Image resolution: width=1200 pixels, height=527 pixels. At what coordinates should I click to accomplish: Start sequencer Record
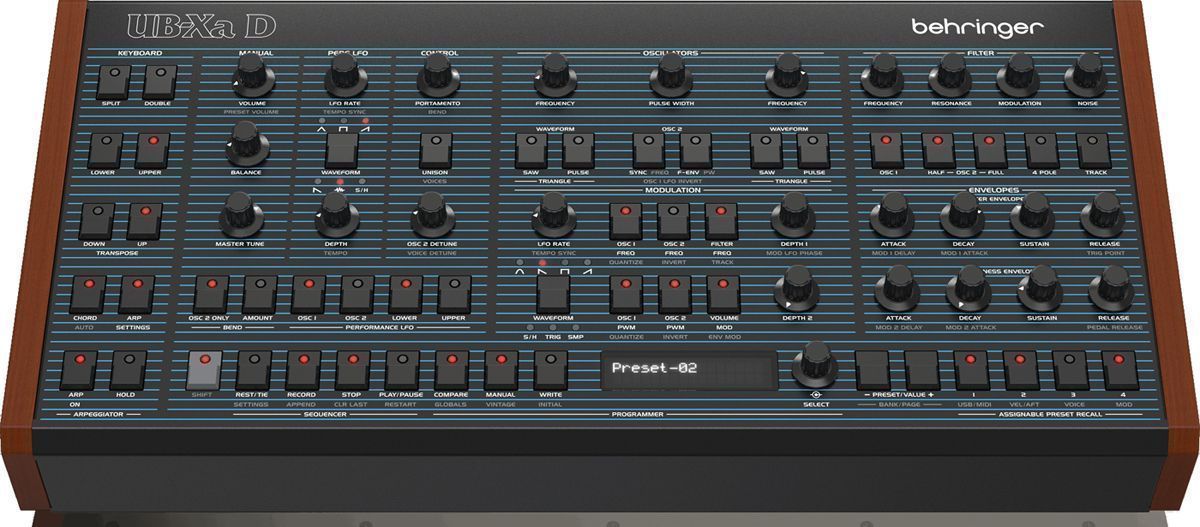pyautogui.click(x=303, y=370)
